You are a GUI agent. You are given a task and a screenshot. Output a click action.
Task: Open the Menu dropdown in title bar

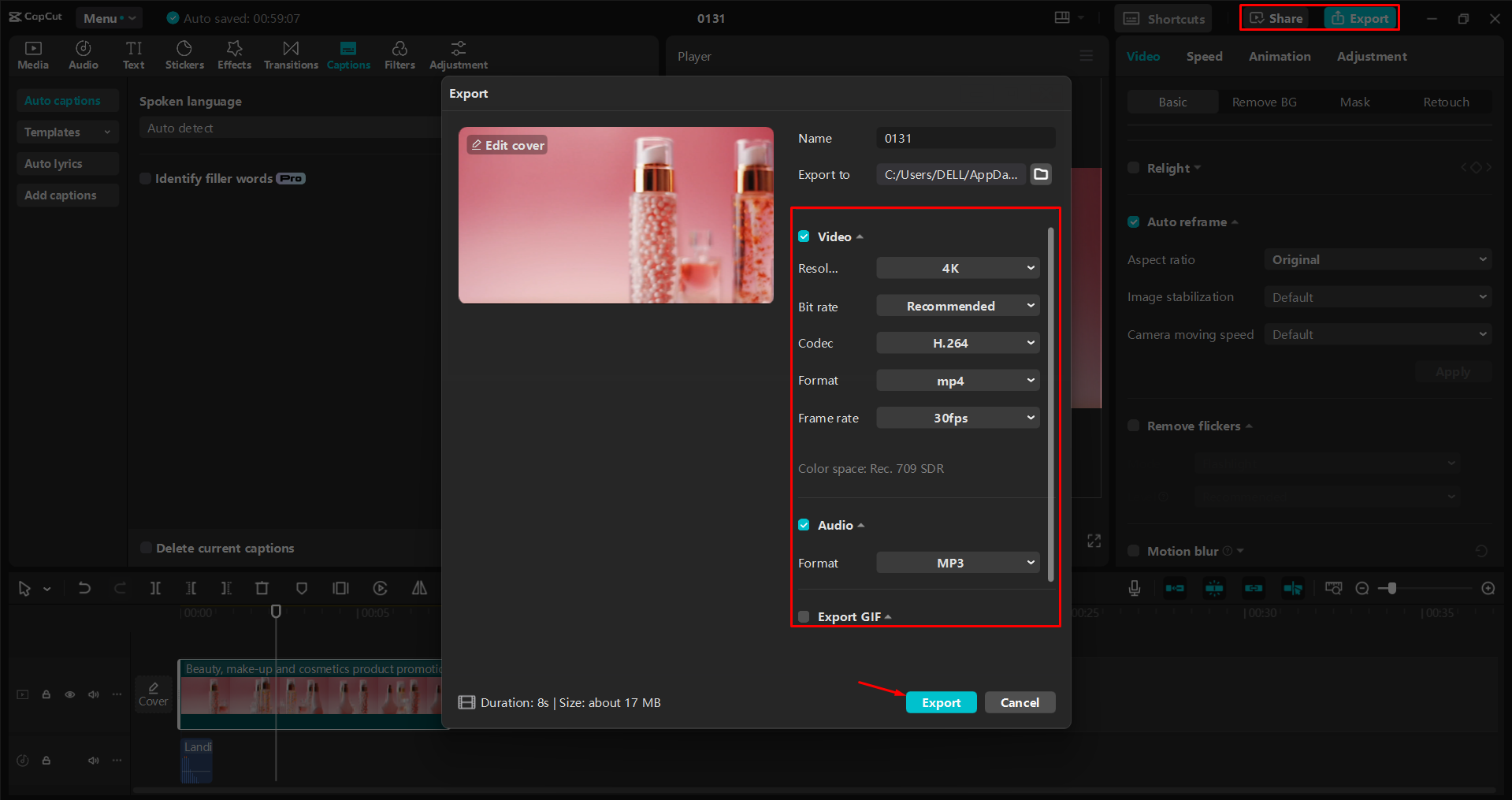pyautogui.click(x=109, y=18)
